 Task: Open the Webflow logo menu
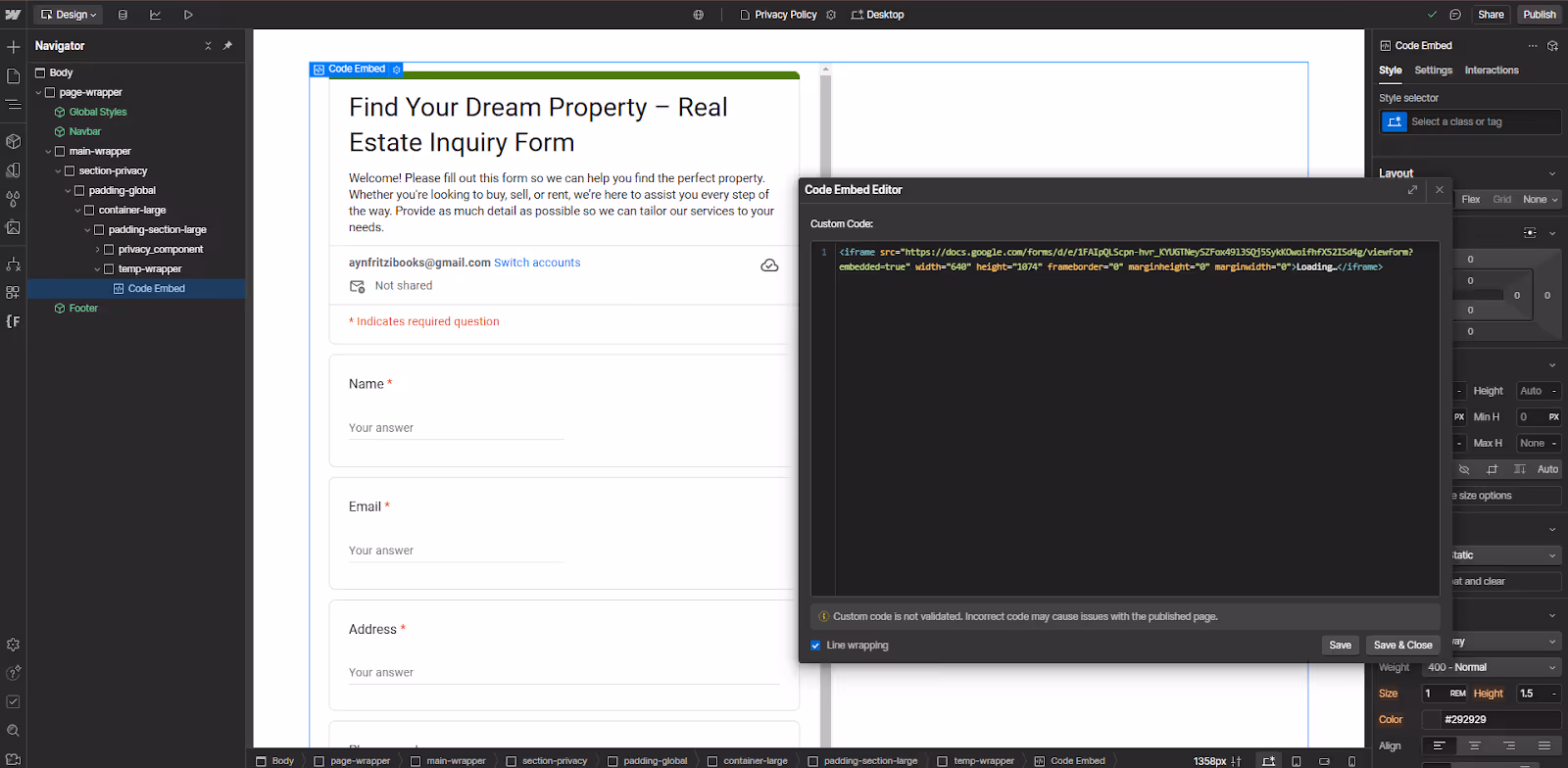click(14, 15)
